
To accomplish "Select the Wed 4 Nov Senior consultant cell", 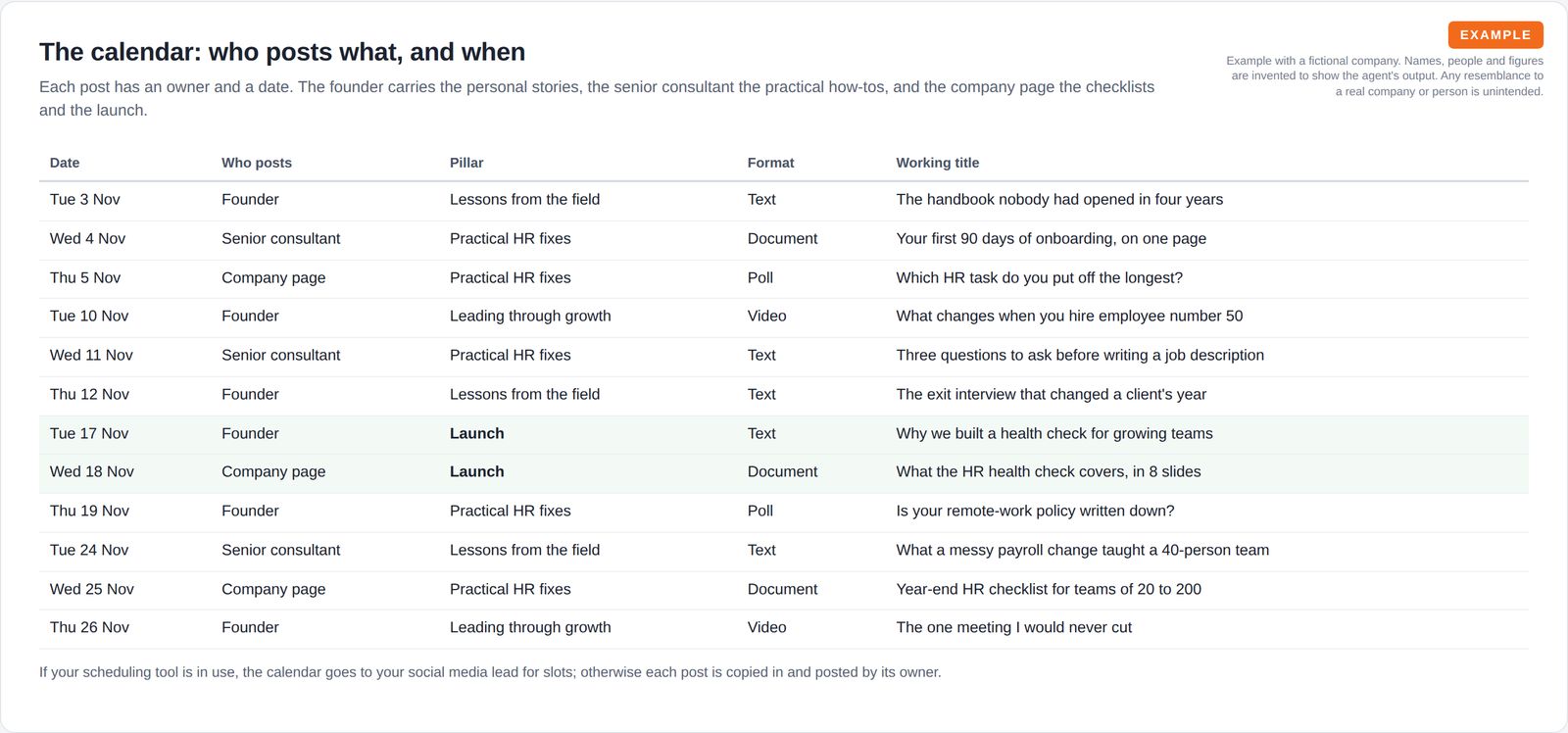I will coord(281,239).
